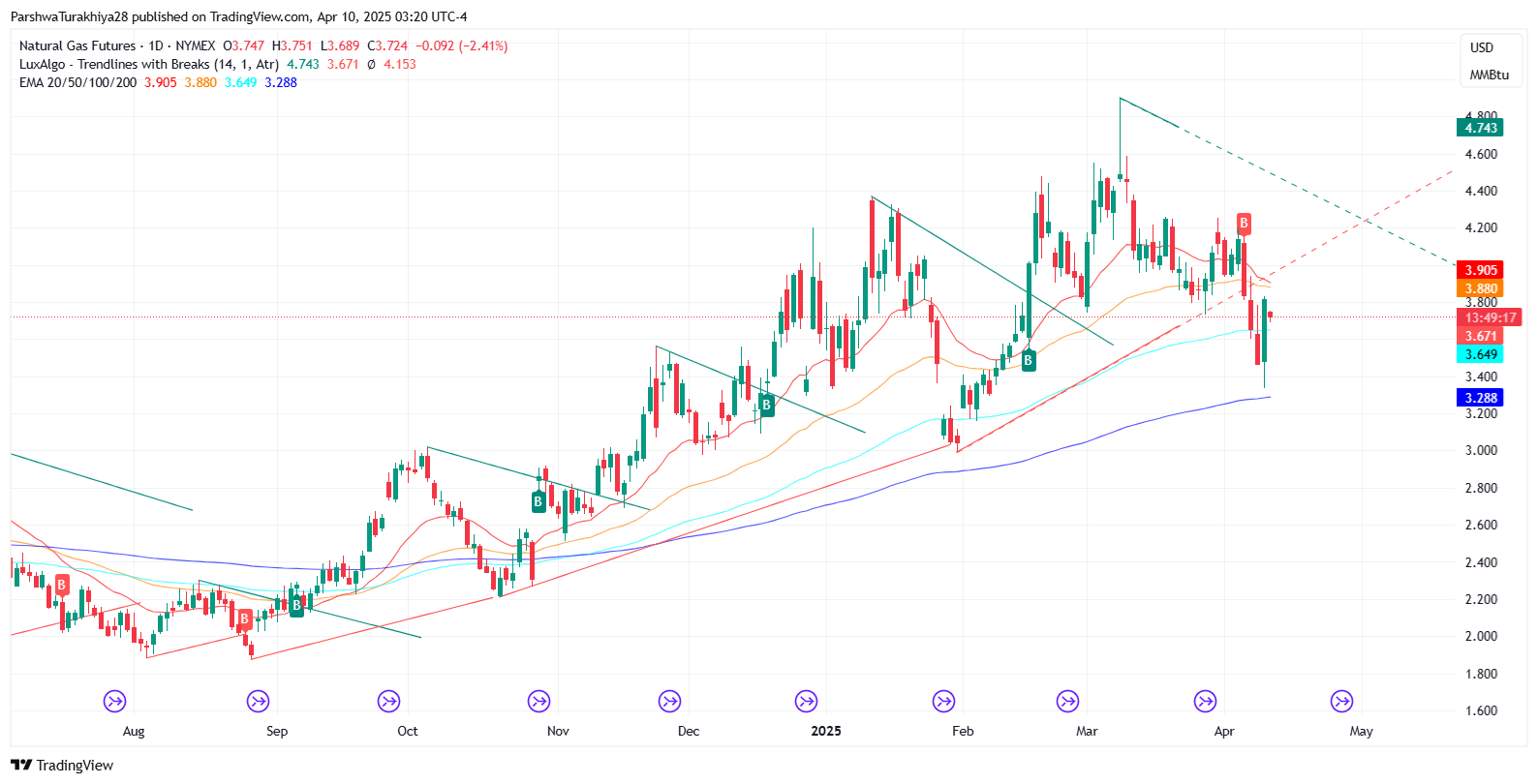The width and height of the screenshot is (1538, 784).
Task: Click the EMA legend value 3.880
Action: pyautogui.click(x=200, y=82)
